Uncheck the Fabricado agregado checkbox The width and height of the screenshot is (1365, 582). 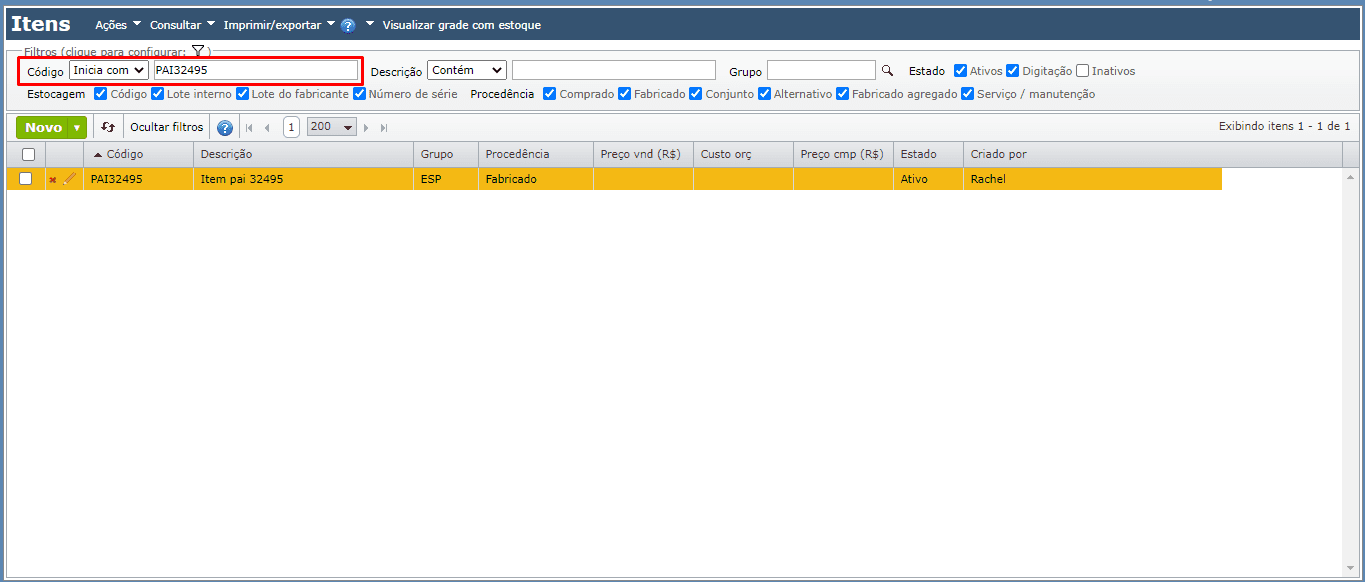click(x=843, y=94)
